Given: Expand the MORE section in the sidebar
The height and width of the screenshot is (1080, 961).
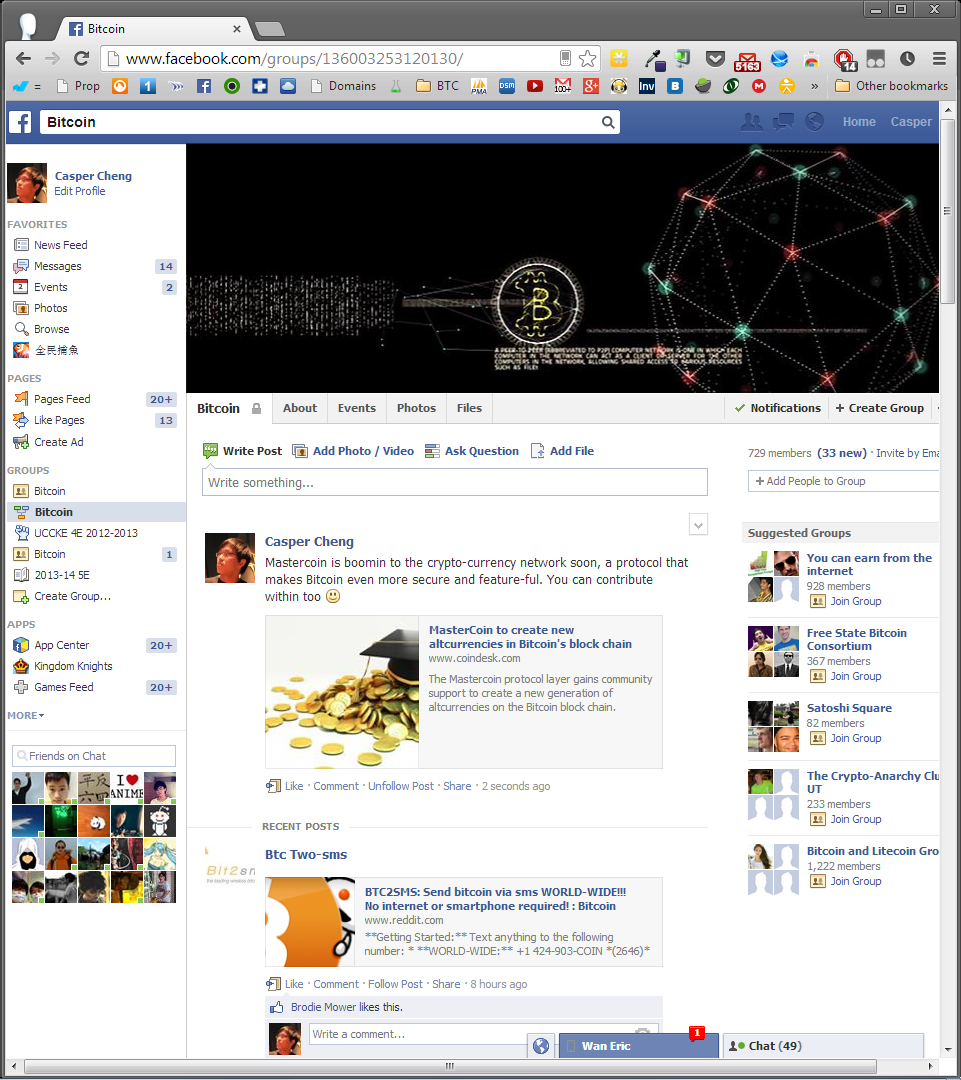Looking at the screenshot, I should pos(25,715).
